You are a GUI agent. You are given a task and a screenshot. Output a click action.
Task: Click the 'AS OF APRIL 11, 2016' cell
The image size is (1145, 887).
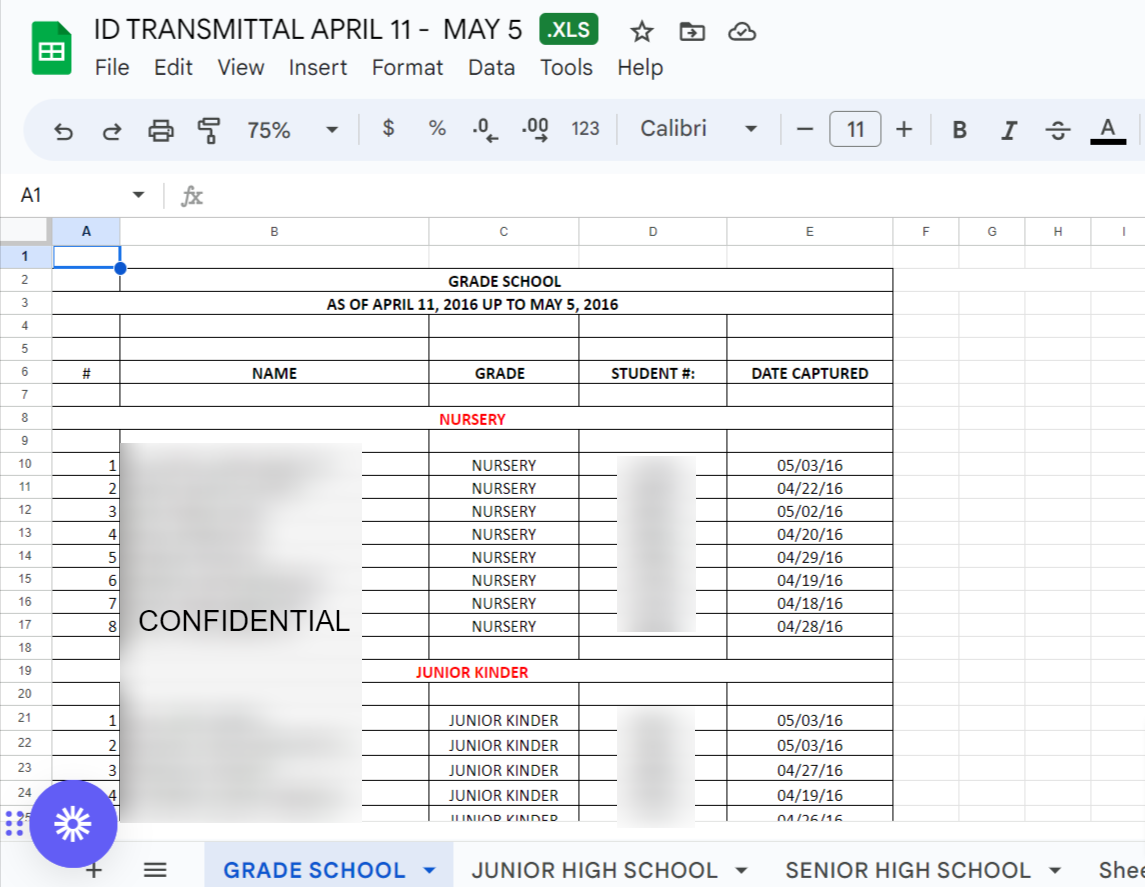point(472,304)
